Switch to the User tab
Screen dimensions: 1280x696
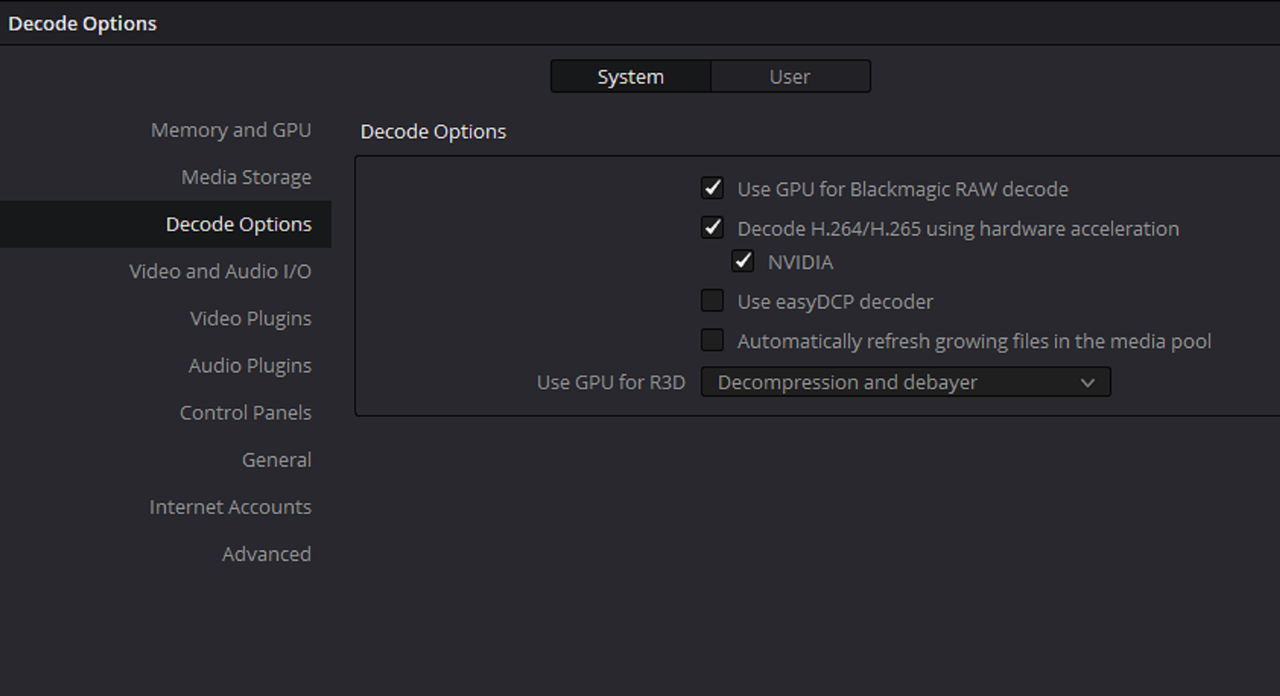790,77
